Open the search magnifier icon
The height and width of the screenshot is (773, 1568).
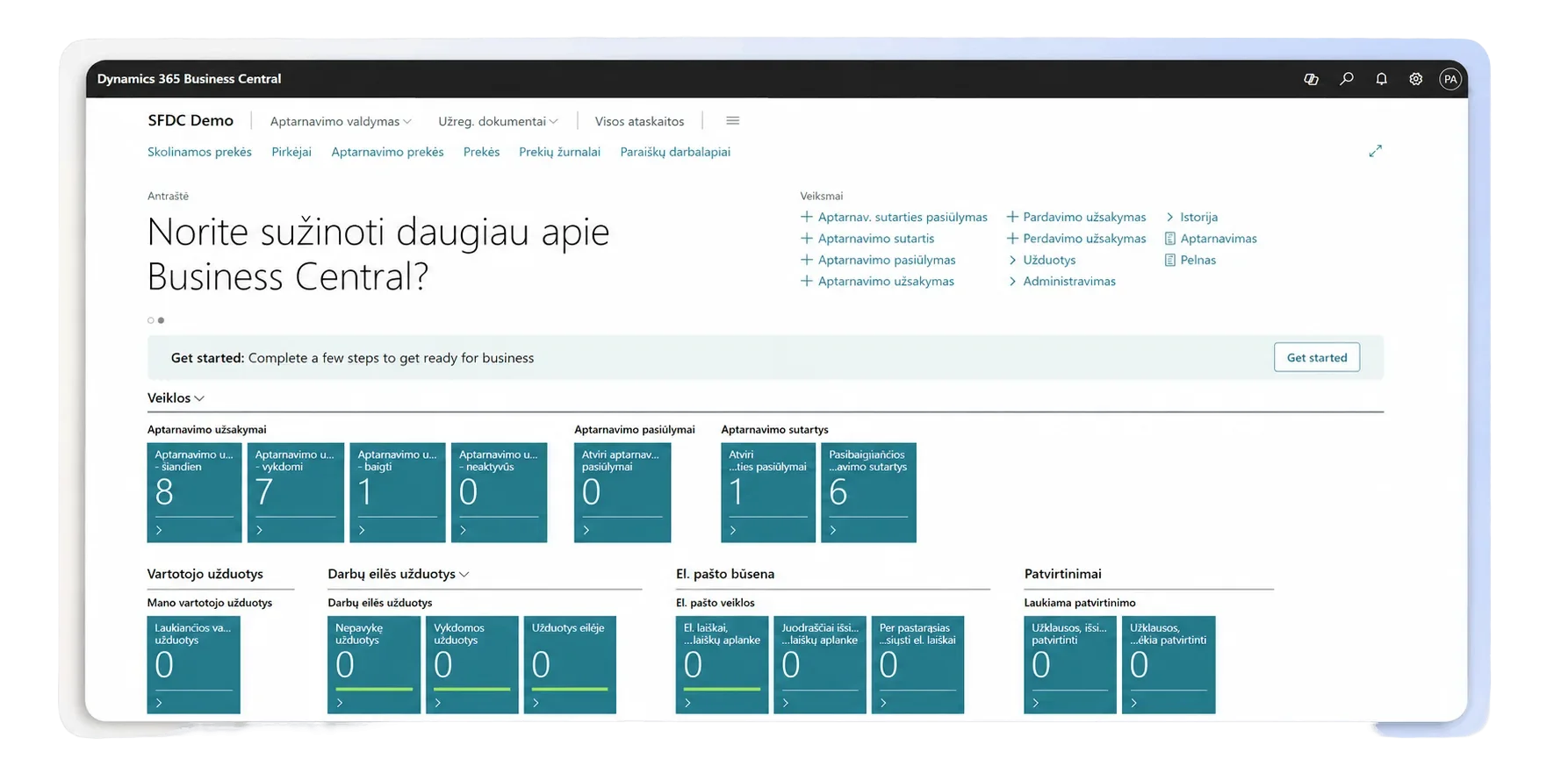pyautogui.click(x=1346, y=79)
